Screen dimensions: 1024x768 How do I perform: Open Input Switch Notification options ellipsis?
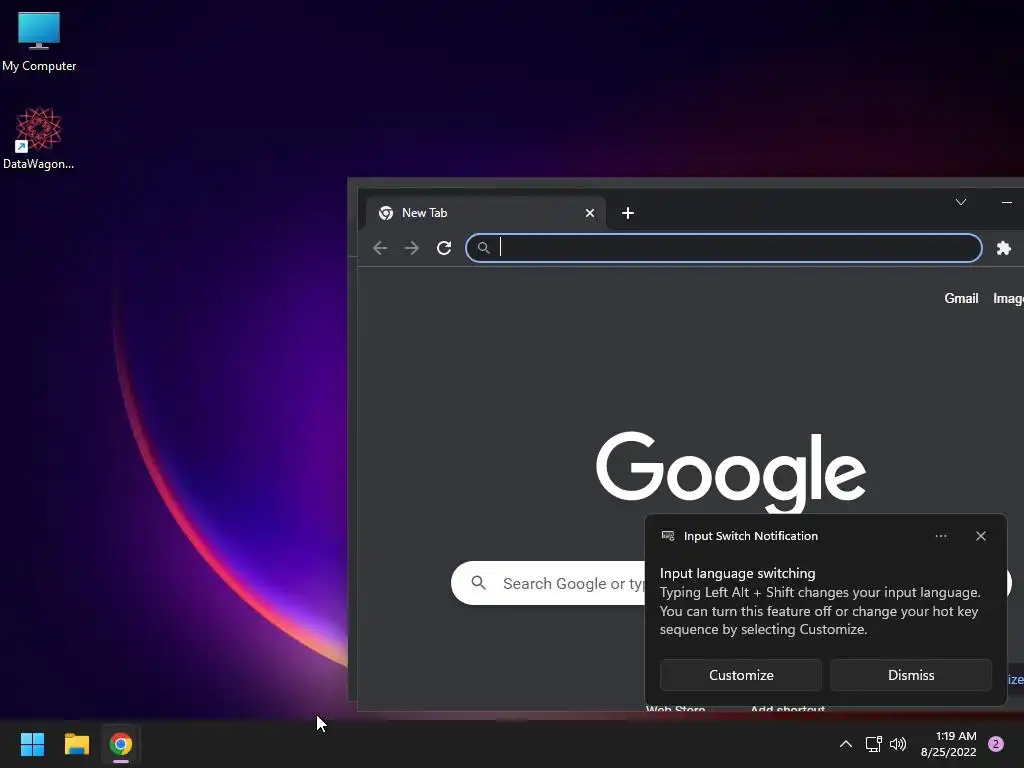941,536
